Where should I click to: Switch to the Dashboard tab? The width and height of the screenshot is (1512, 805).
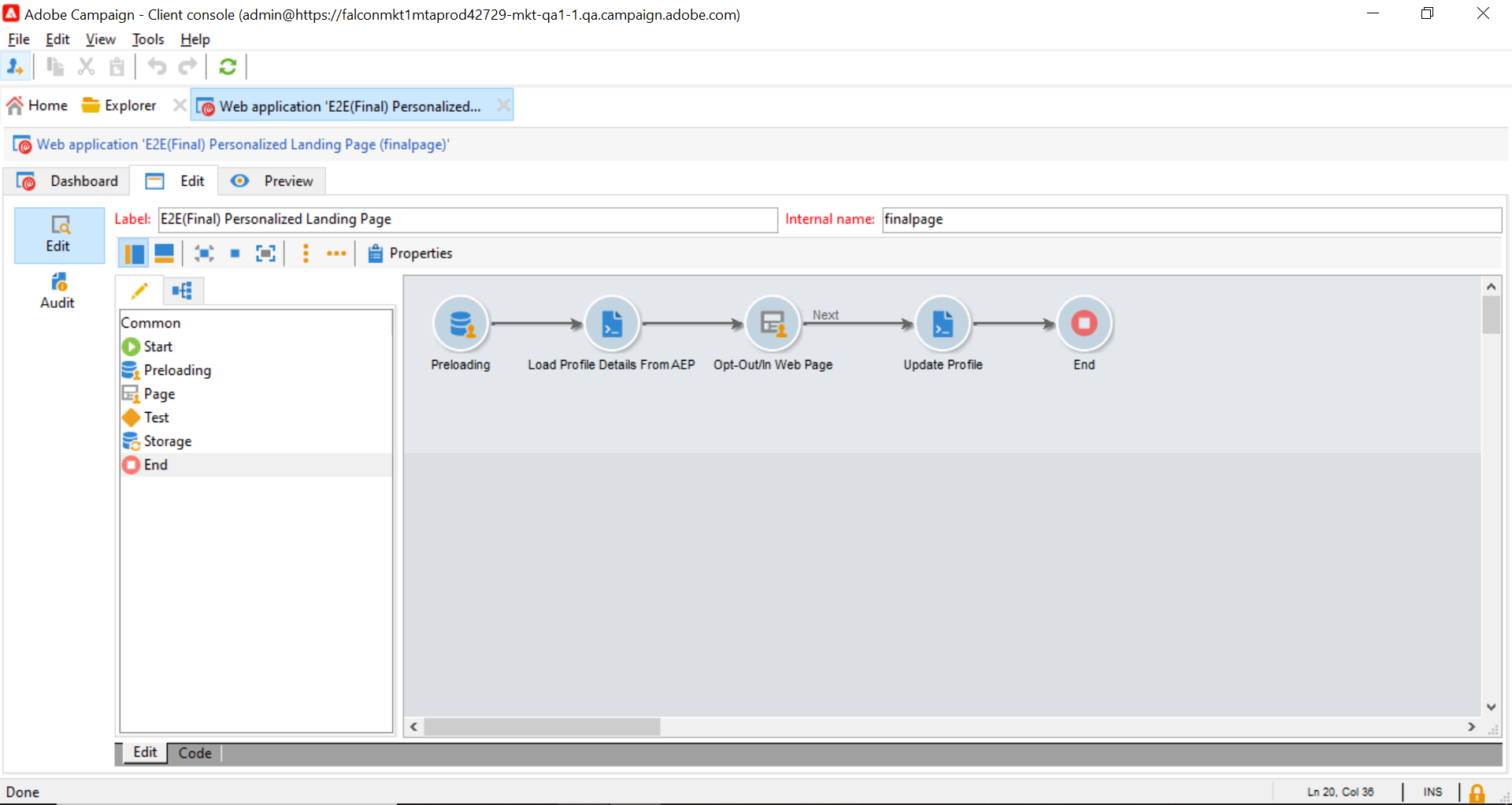pyautogui.click(x=68, y=181)
